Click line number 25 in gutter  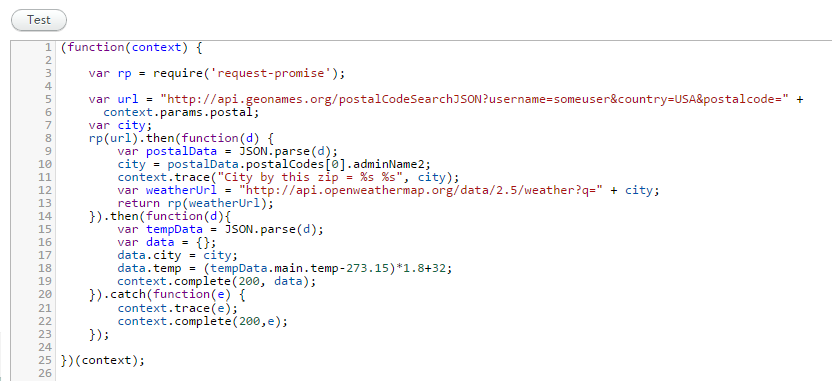click(x=45, y=360)
